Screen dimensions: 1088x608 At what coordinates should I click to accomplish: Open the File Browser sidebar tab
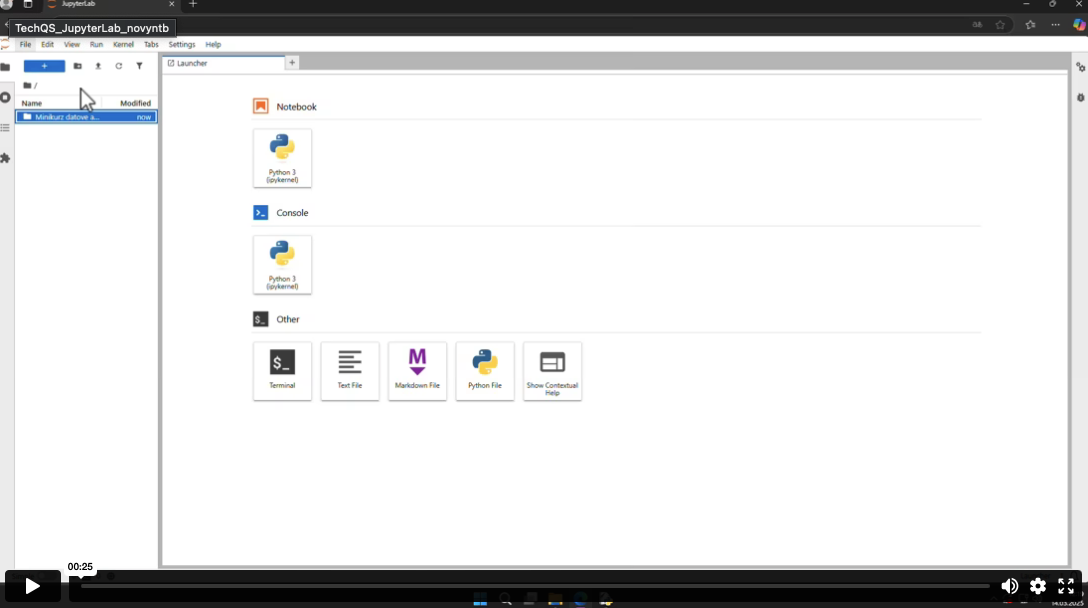tap(6, 67)
